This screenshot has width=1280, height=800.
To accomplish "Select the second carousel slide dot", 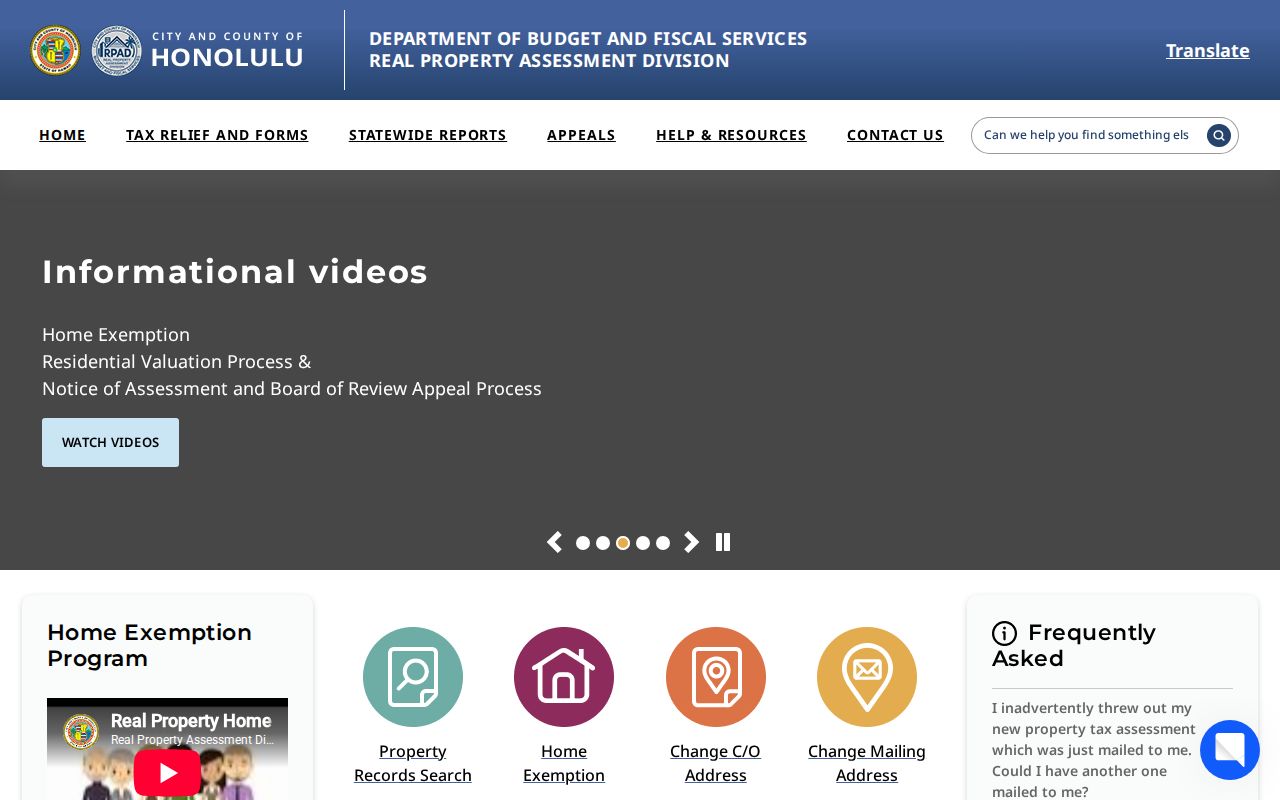I will (x=603, y=543).
